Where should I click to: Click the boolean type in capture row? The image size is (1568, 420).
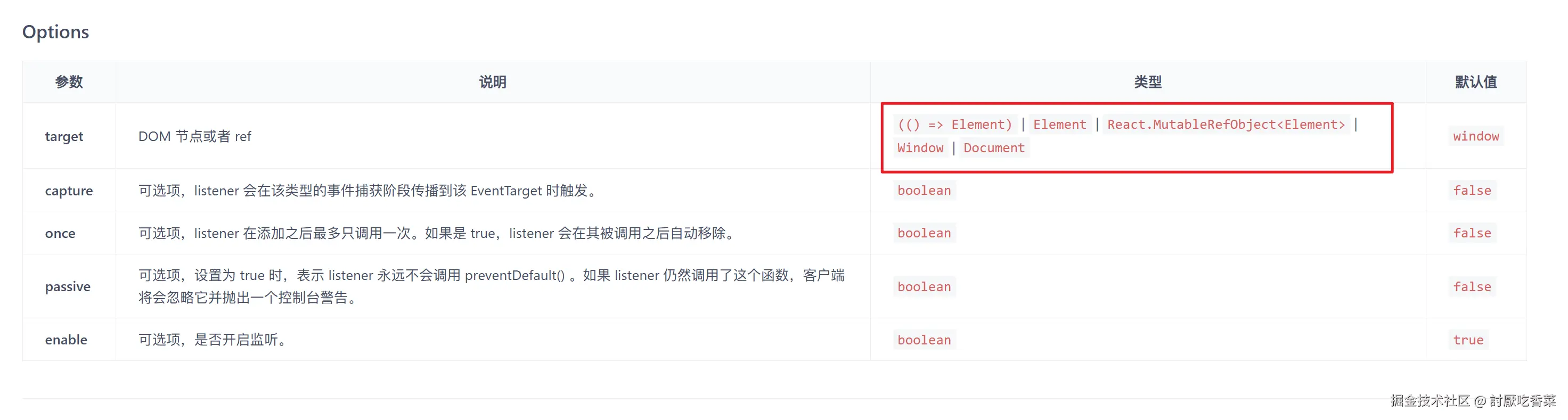point(924,191)
